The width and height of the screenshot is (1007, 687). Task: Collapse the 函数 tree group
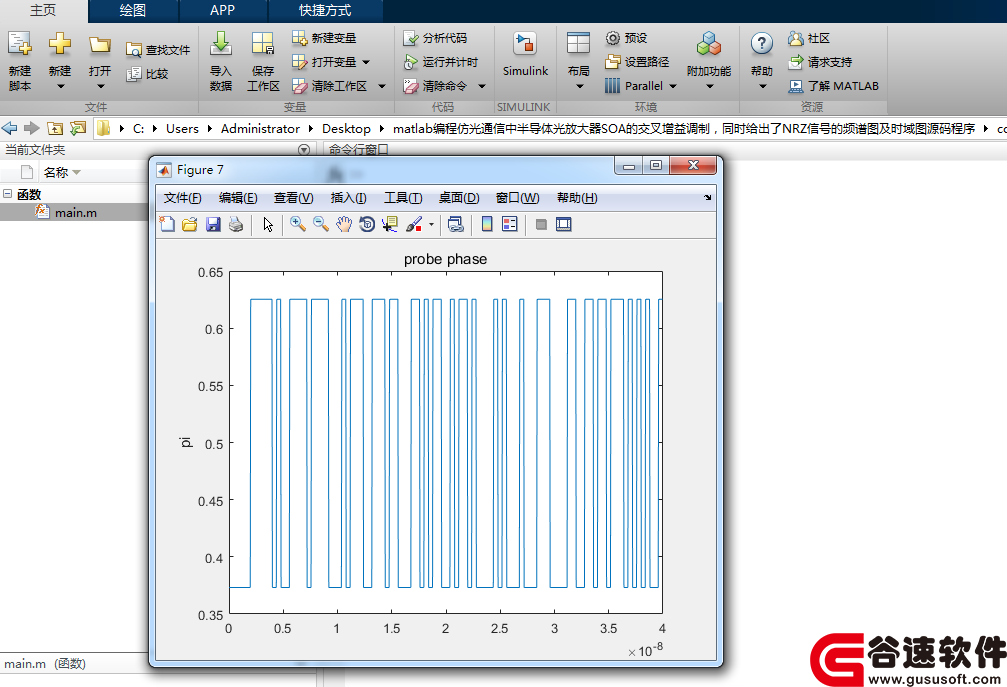8,193
